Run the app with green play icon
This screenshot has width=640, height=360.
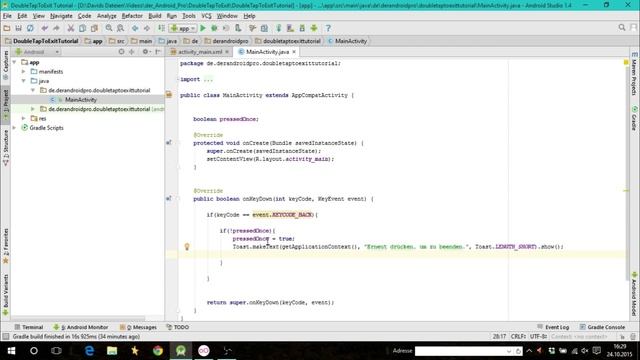(203, 28)
